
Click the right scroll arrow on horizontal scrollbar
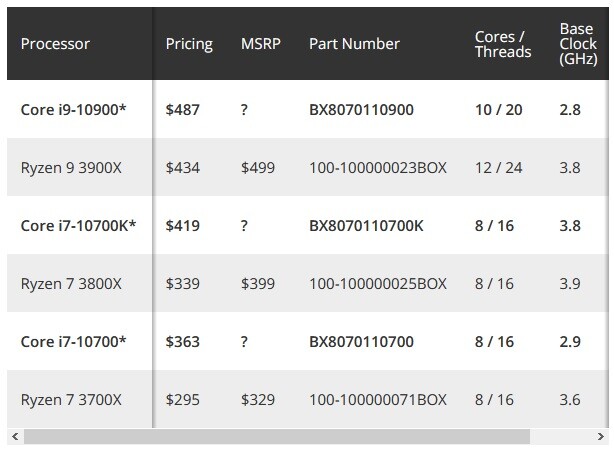click(601, 437)
